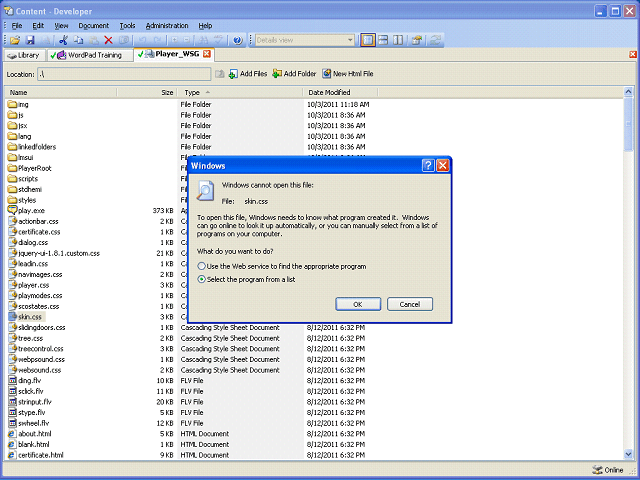The width and height of the screenshot is (640, 480).
Task: Click the Copy toolbar icon
Action: (78, 40)
